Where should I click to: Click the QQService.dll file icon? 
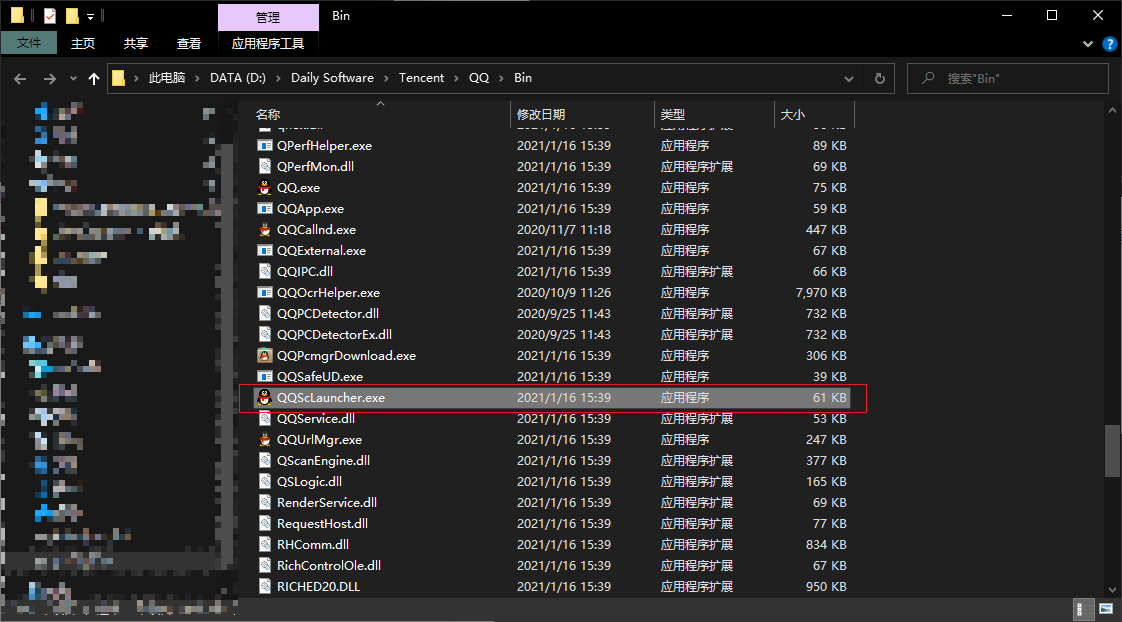click(x=265, y=419)
